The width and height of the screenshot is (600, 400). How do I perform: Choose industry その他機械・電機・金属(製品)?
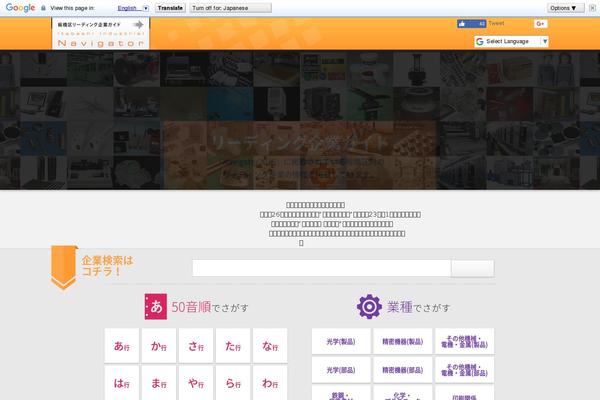pos(465,341)
